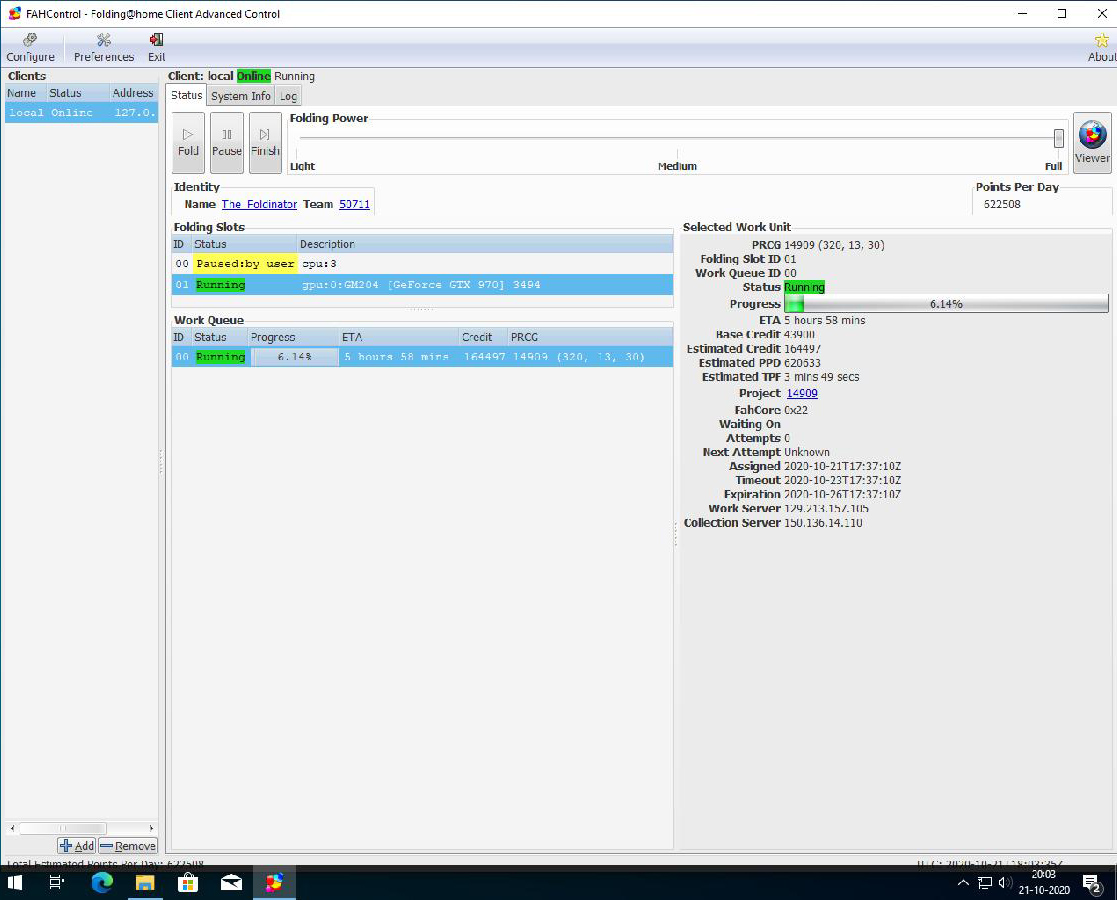
Task: Launch the protein Viewer
Action: tap(1092, 143)
